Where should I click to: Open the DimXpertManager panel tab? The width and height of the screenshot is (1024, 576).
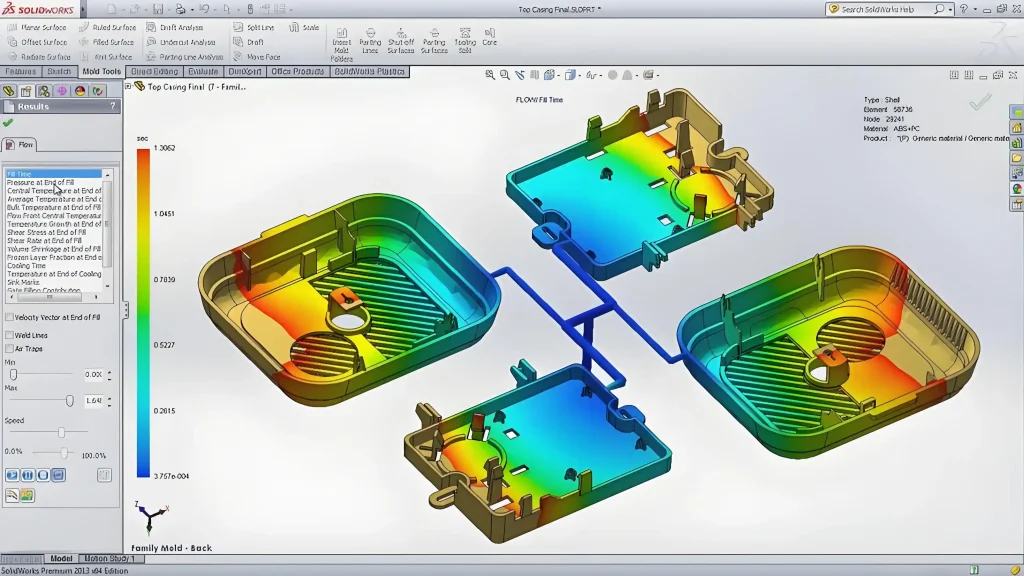tap(61, 91)
